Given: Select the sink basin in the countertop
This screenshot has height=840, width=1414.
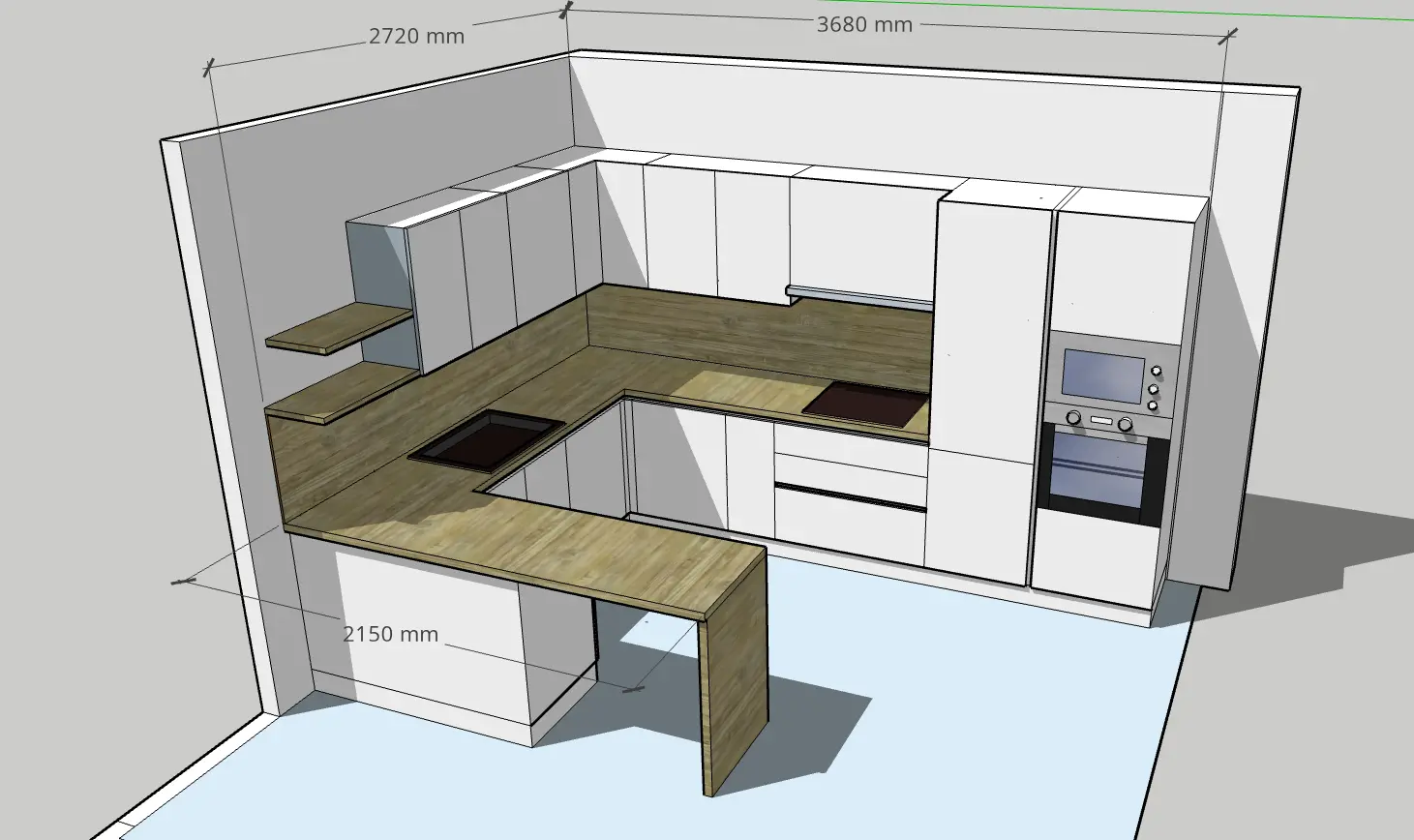Looking at the screenshot, I should pyautogui.click(x=487, y=440).
